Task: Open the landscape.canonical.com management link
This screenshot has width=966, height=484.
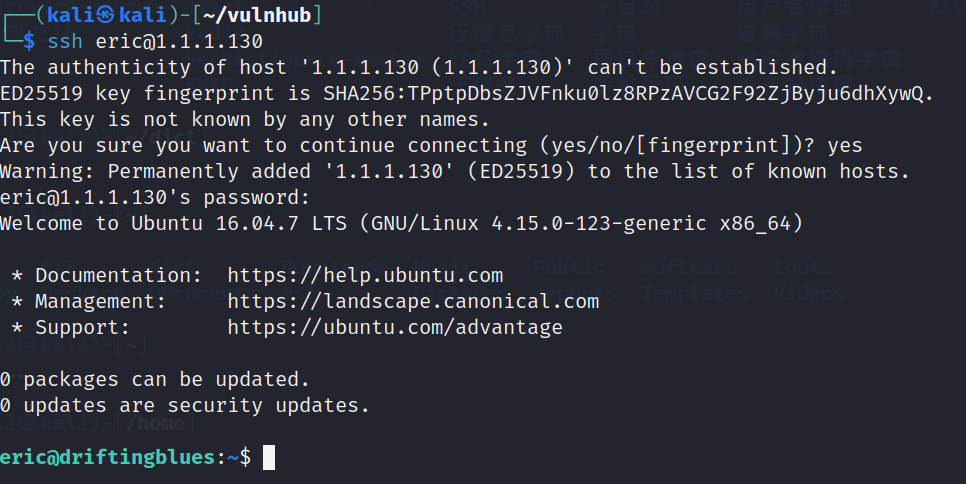Action: [413, 301]
